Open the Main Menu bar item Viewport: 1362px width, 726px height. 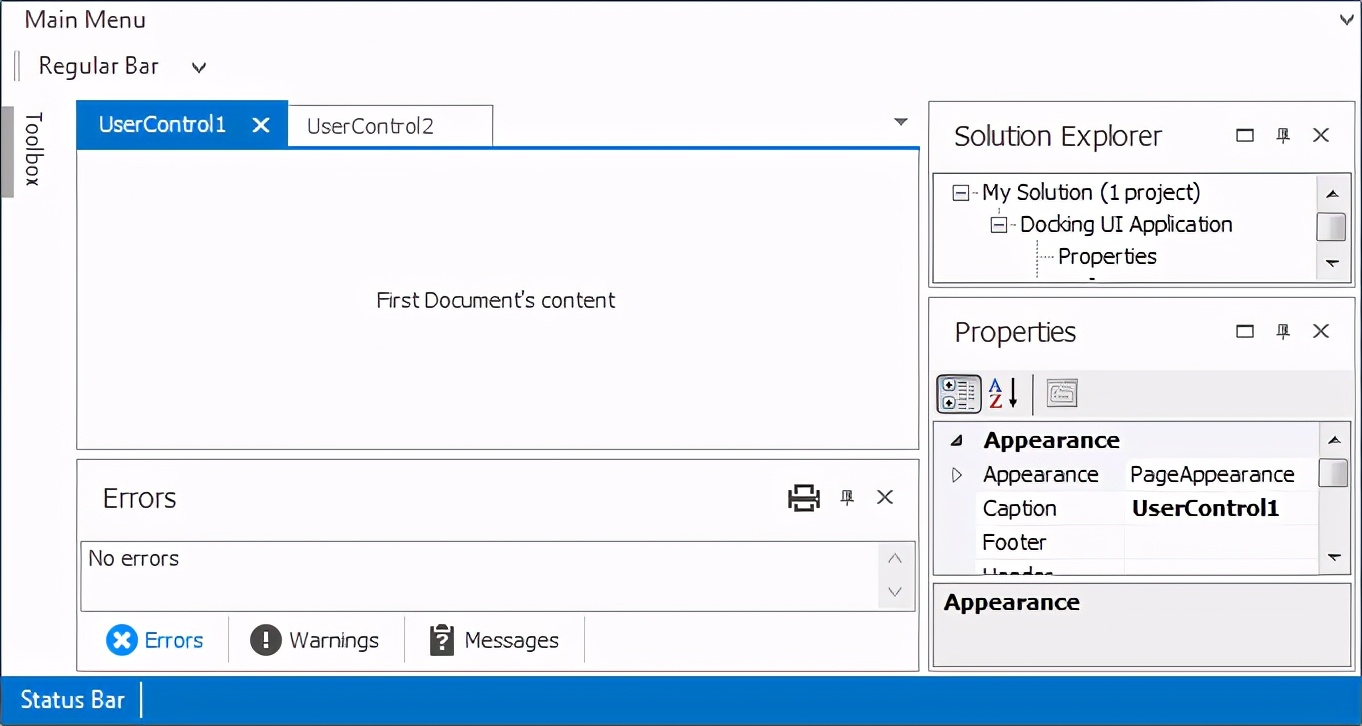[x=84, y=19]
